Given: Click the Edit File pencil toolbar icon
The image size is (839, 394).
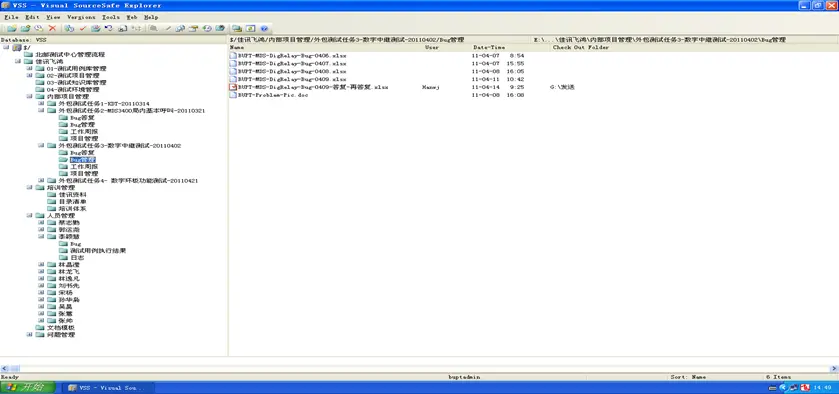Looking at the screenshot, I should [x=167, y=28].
